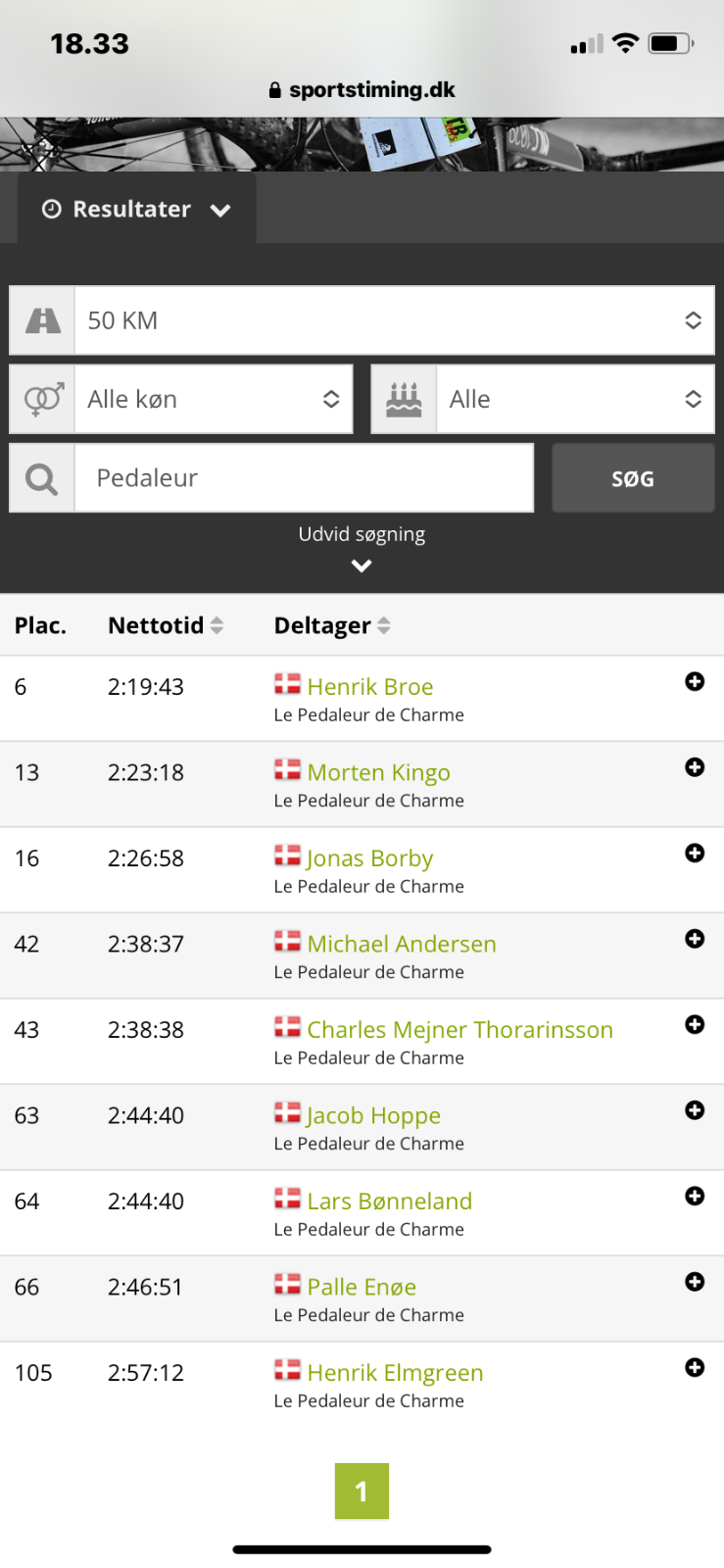Click the SØG search button
724x1568 pixels.
[x=633, y=478]
